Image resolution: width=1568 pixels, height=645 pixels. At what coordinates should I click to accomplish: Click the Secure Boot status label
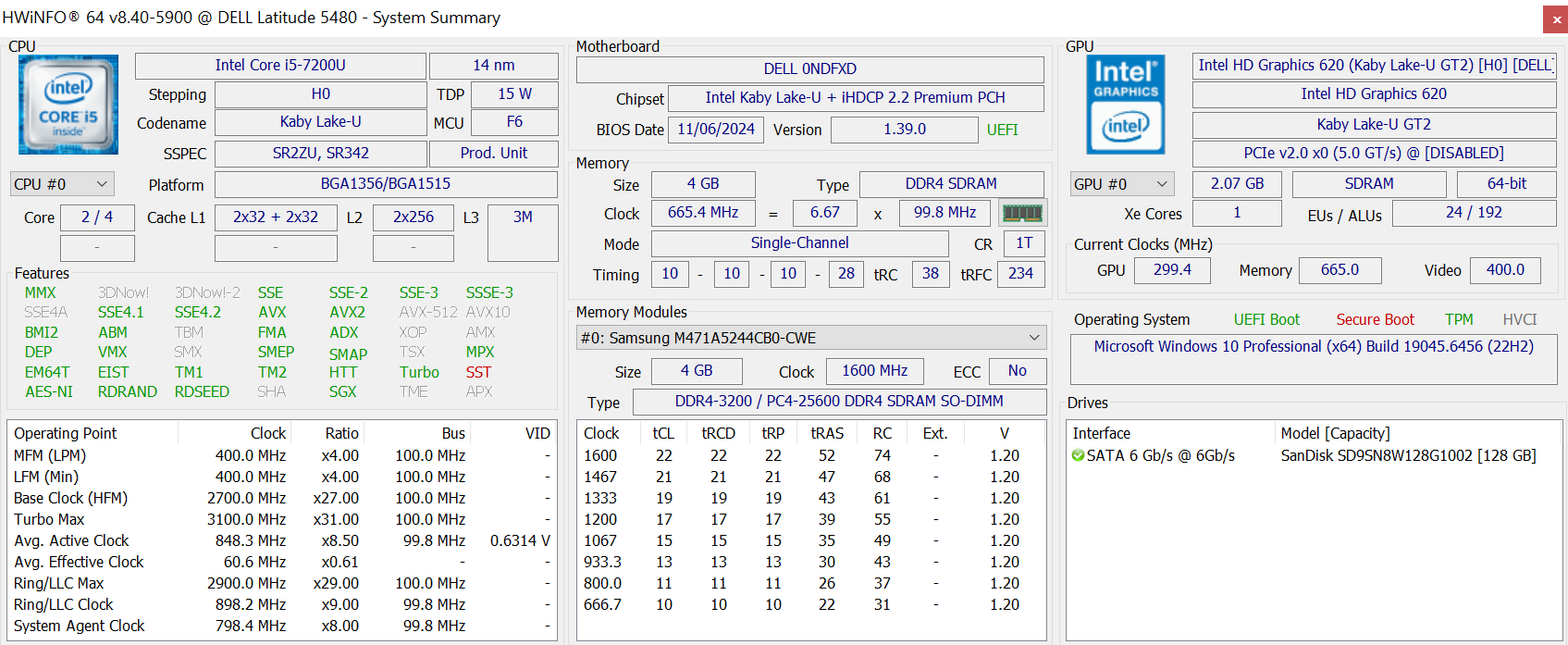pyautogui.click(x=1375, y=319)
